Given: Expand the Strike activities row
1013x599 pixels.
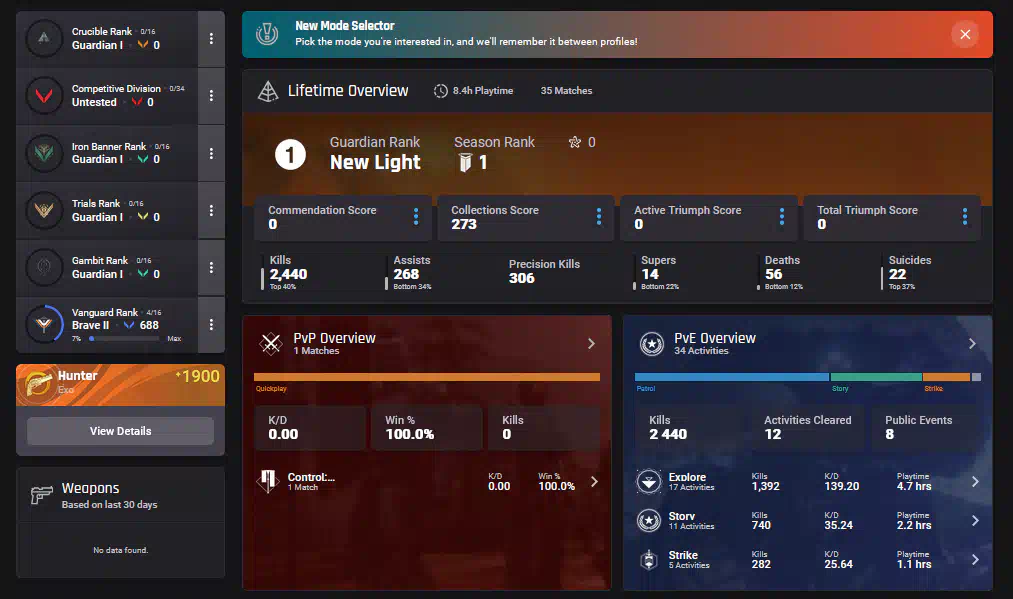Looking at the screenshot, I should point(975,560).
